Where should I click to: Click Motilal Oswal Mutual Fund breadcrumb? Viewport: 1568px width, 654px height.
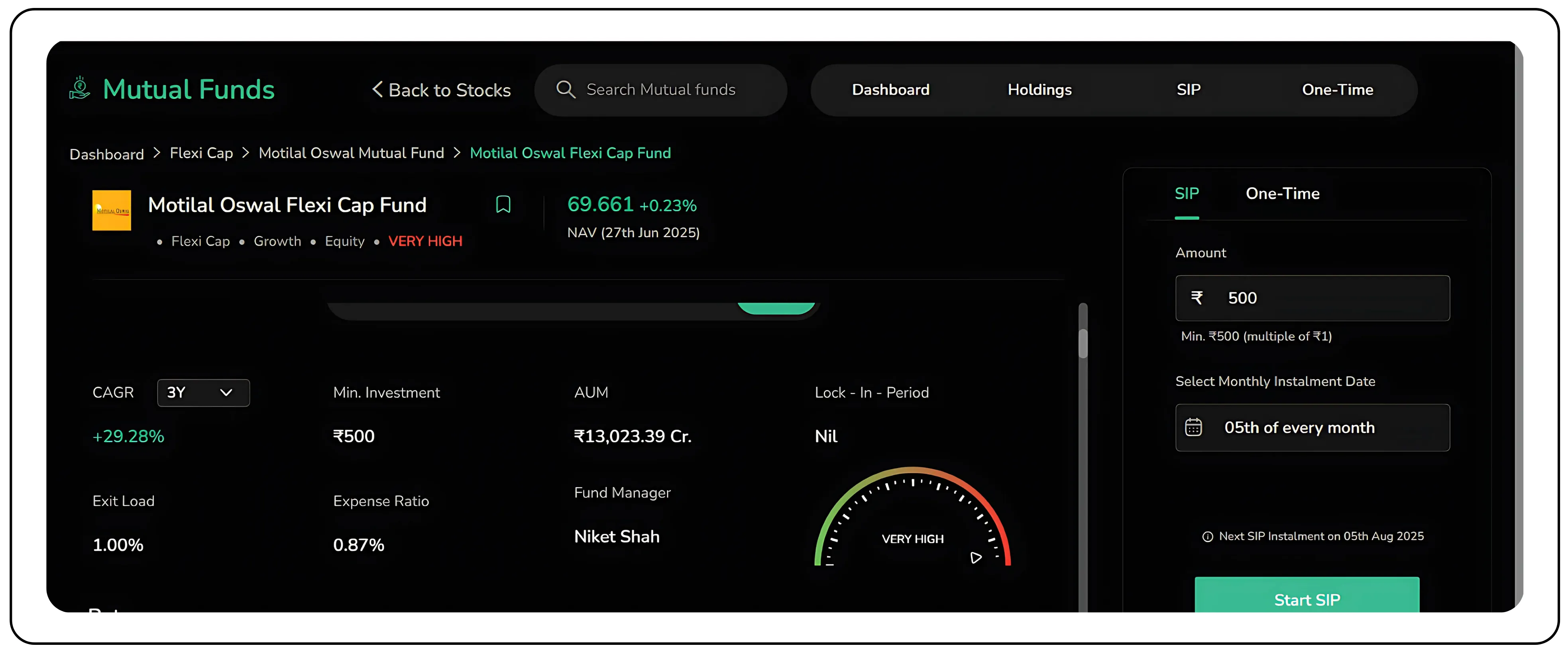coord(351,153)
